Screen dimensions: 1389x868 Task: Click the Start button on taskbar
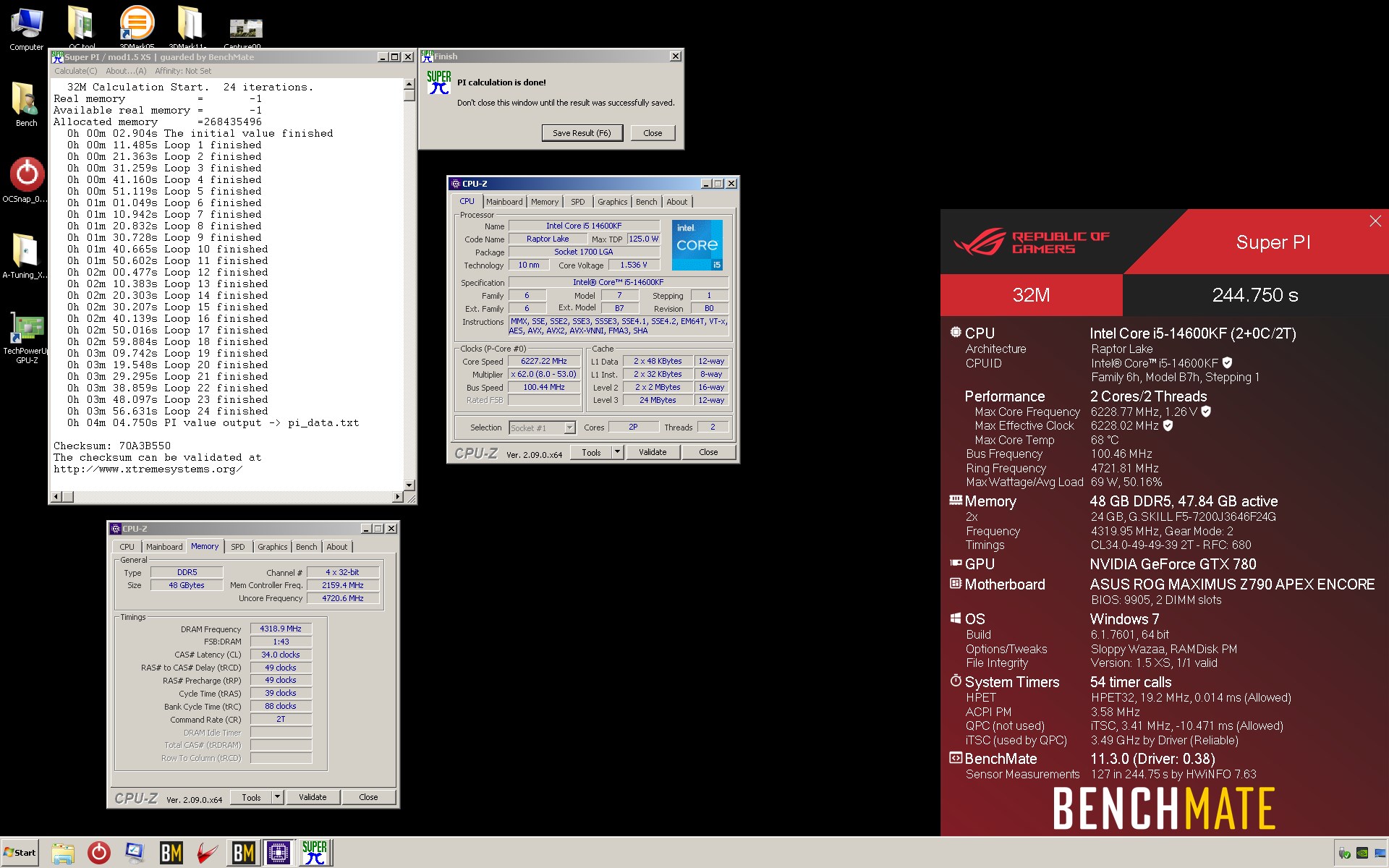(x=20, y=853)
